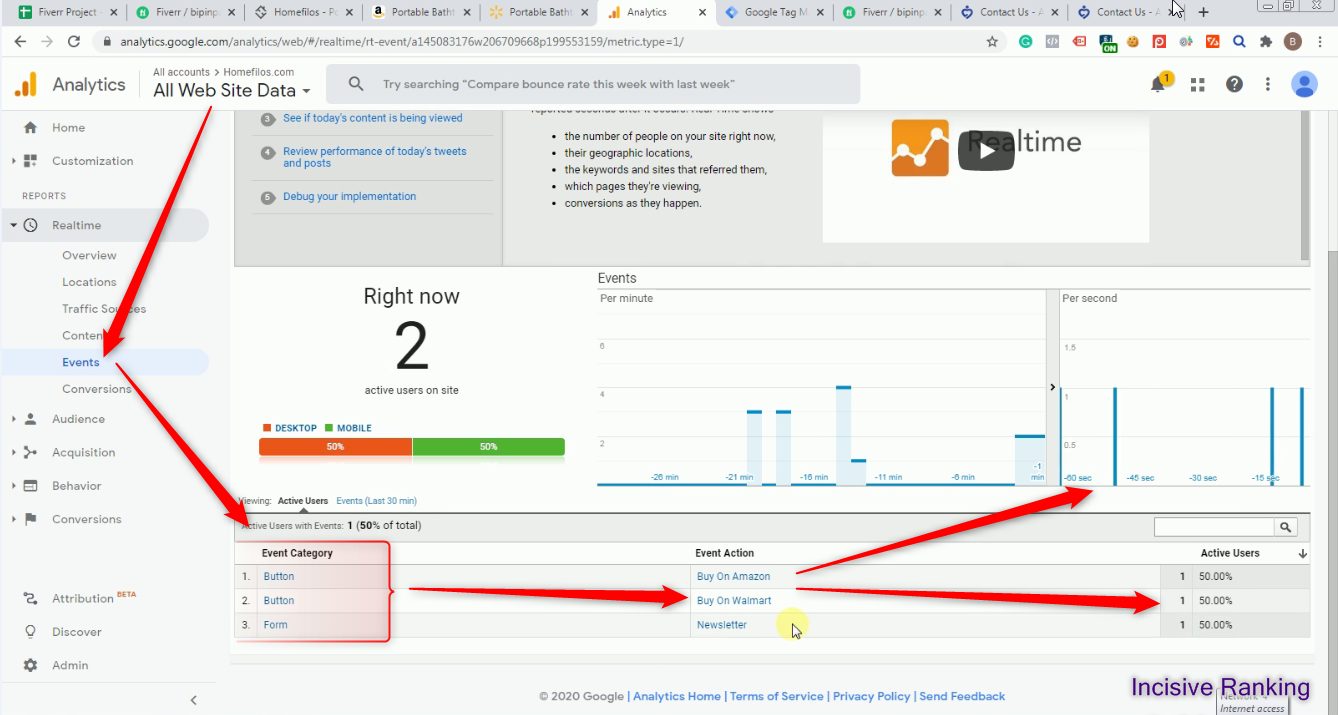This screenshot has height=715, width=1338.
Task: Collapse the sidebar with the chevron
Action: 194,700
